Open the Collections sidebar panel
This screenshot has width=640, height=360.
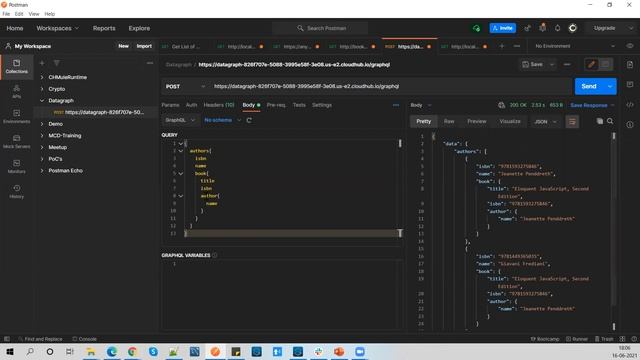coord(16,66)
